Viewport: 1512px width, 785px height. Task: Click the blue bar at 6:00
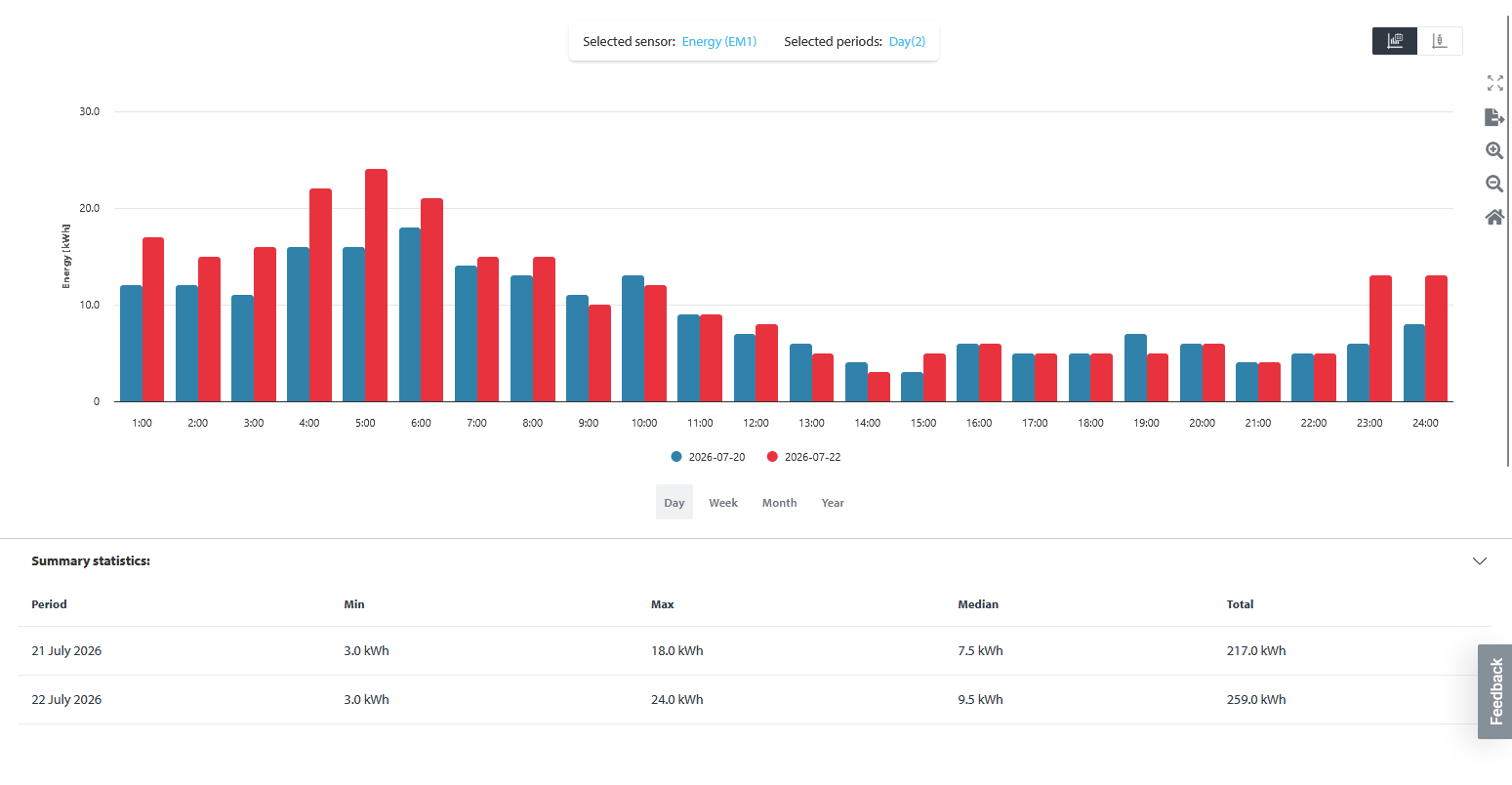pos(410,314)
